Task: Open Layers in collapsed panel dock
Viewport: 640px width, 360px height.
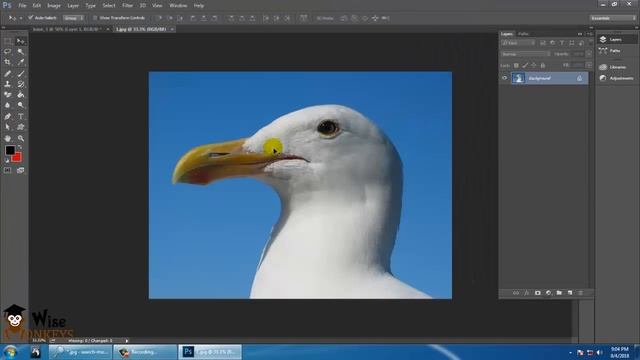Action: point(616,39)
